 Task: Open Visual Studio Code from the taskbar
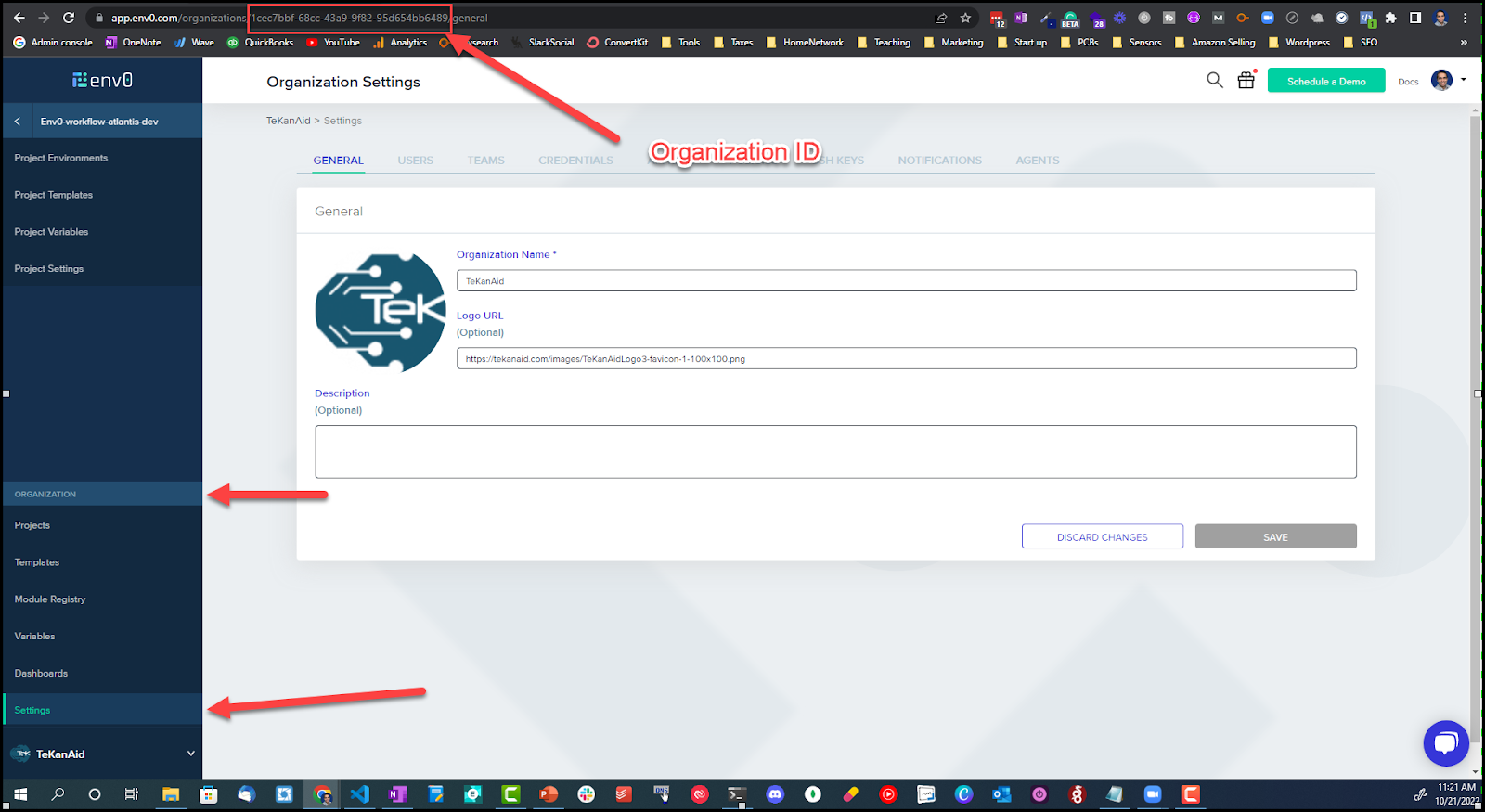(x=360, y=794)
